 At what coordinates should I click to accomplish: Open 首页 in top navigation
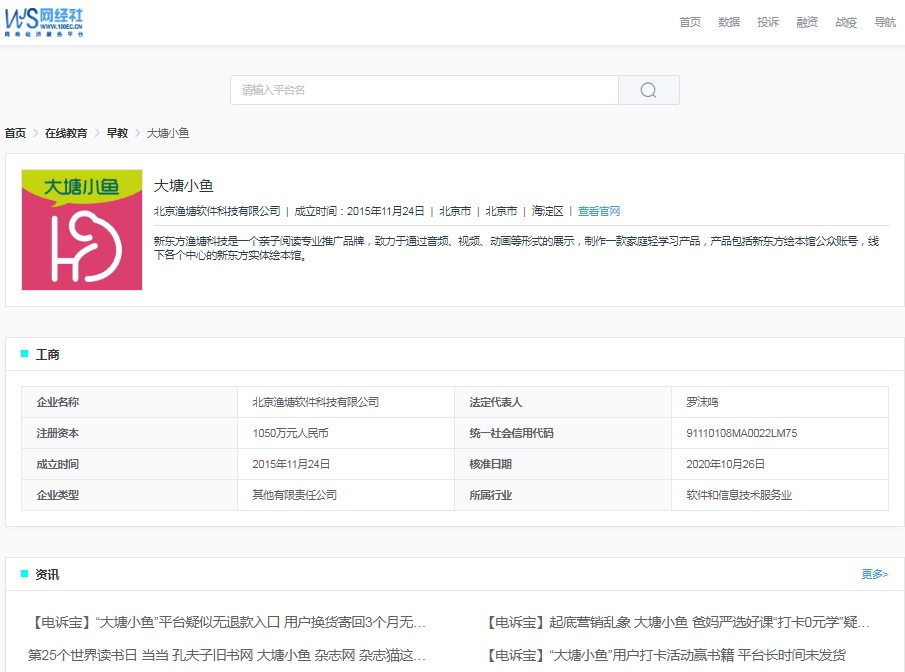(x=690, y=22)
